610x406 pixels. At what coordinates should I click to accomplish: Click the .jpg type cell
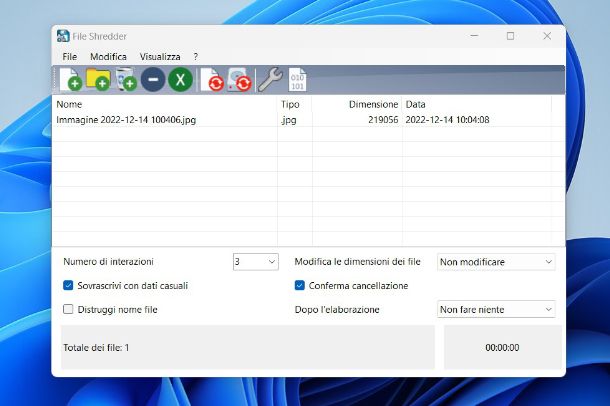(289, 120)
